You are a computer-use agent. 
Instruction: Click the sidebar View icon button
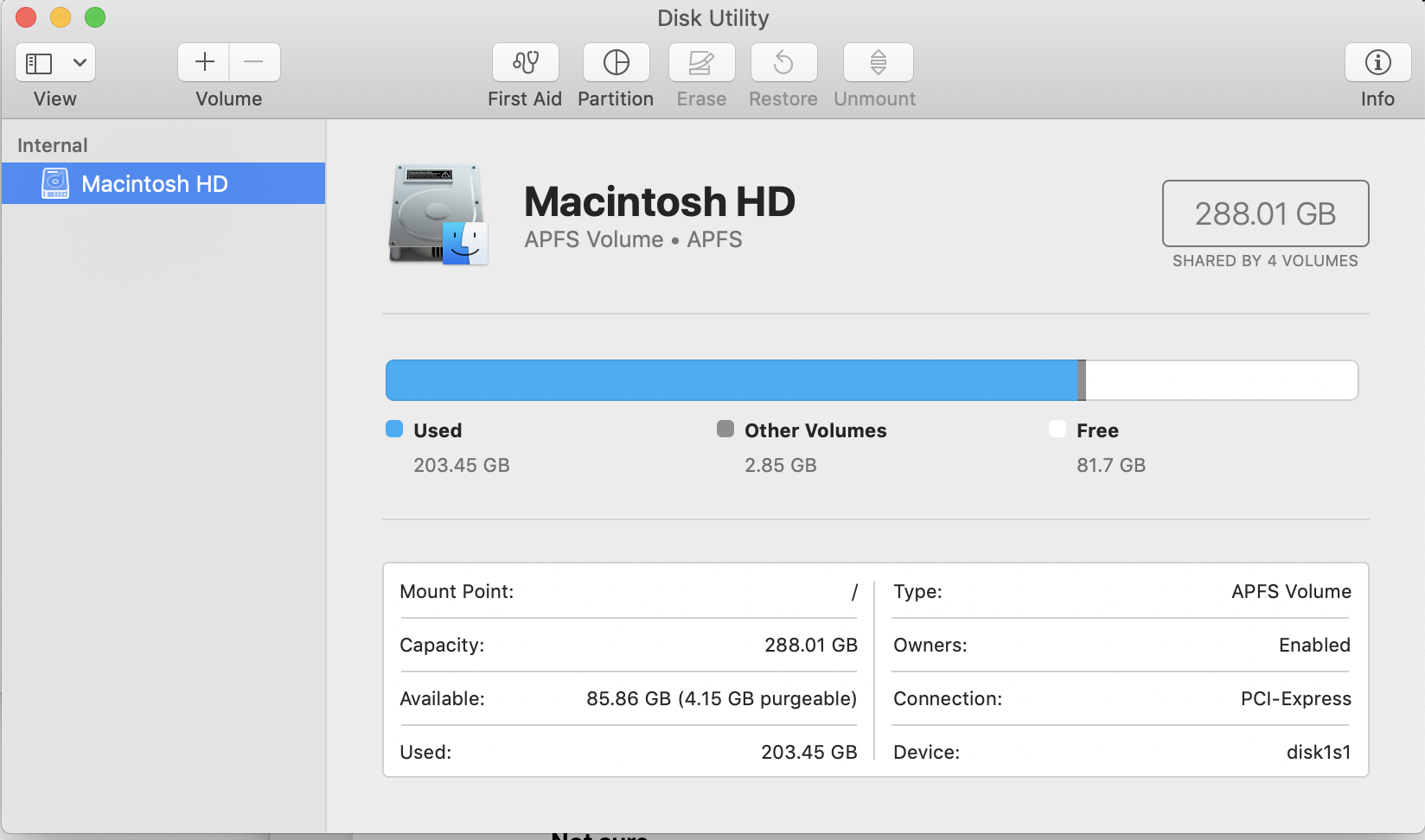(x=39, y=63)
